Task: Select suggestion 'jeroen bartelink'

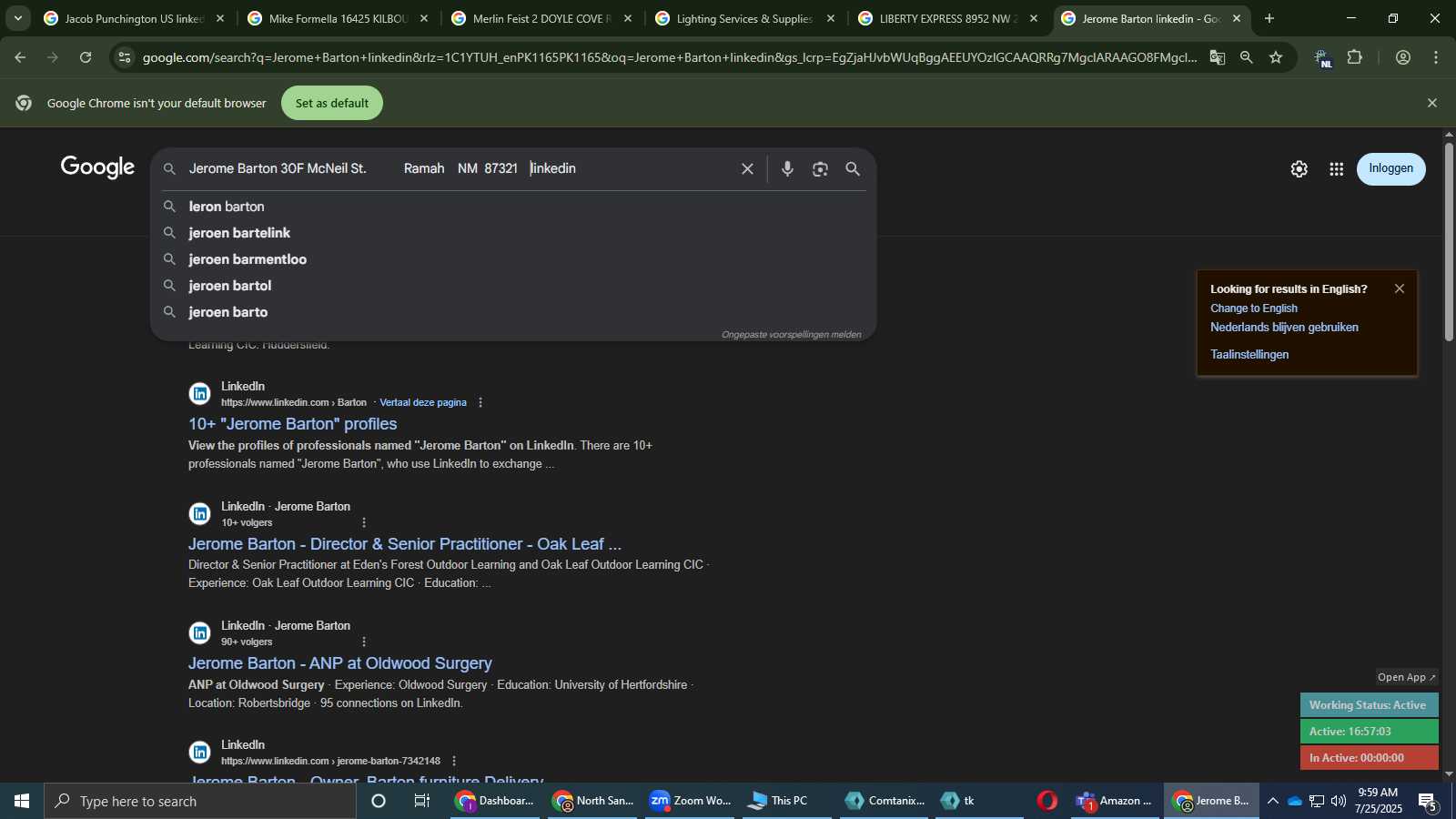Action: click(513, 233)
